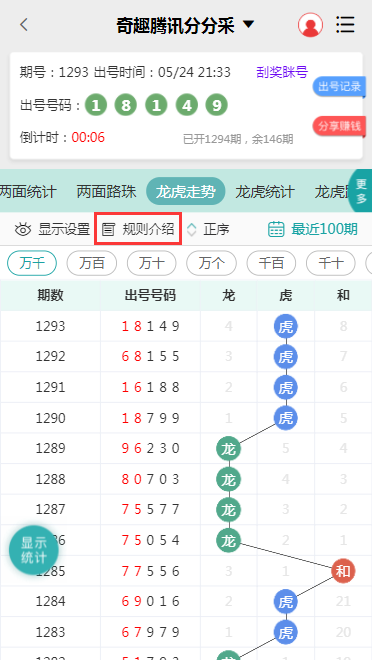Select the 万百 position filter
This screenshot has height=660, width=372.
(x=91, y=263)
